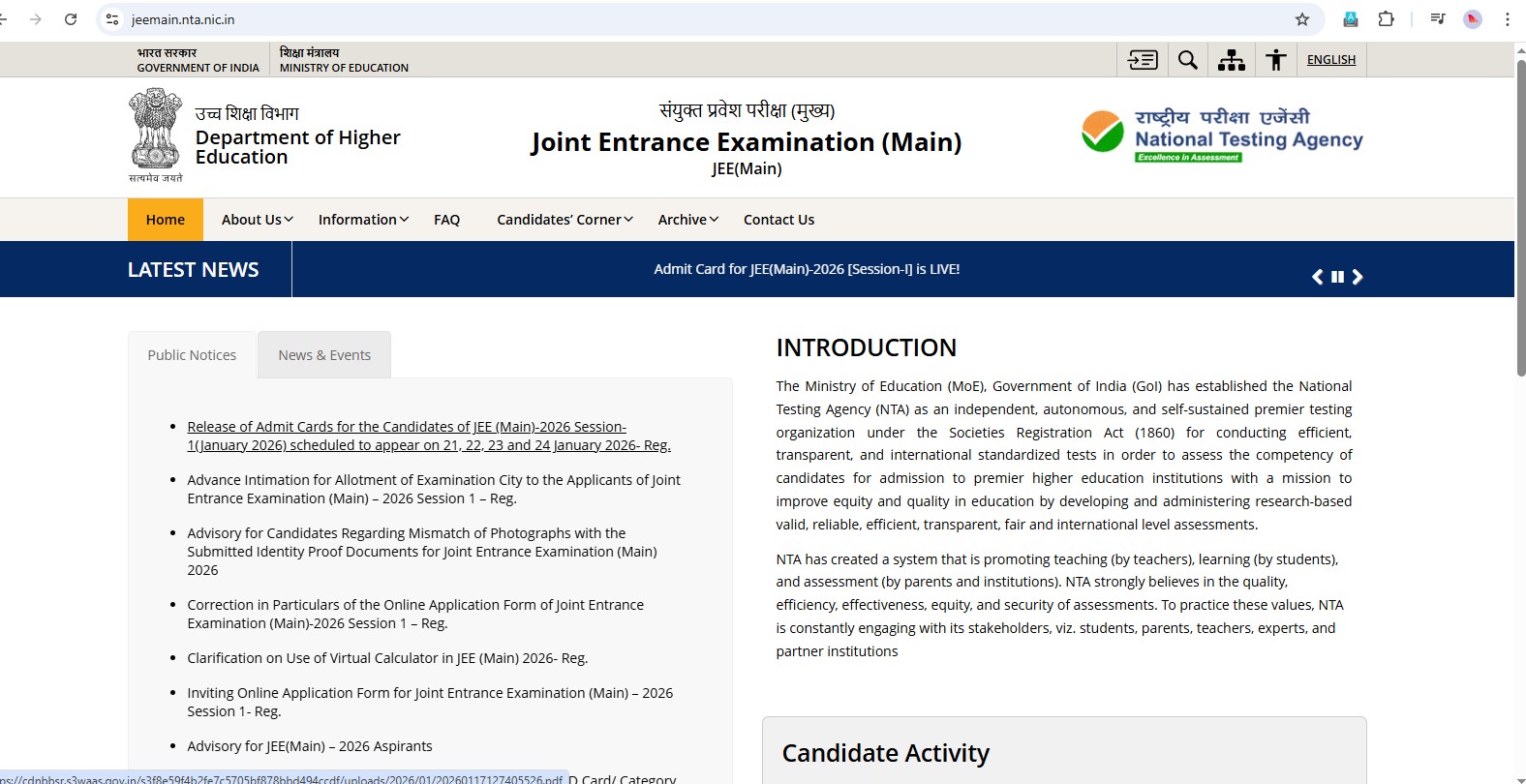Select the FAQ menu item
1526x784 pixels.
click(x=446, y=220)
